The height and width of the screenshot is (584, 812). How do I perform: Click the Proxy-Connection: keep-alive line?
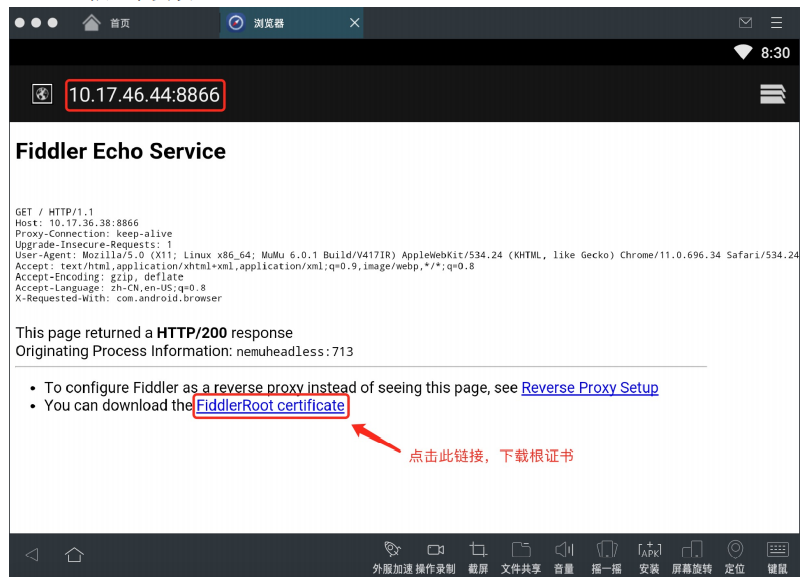(x=94, y=234)
